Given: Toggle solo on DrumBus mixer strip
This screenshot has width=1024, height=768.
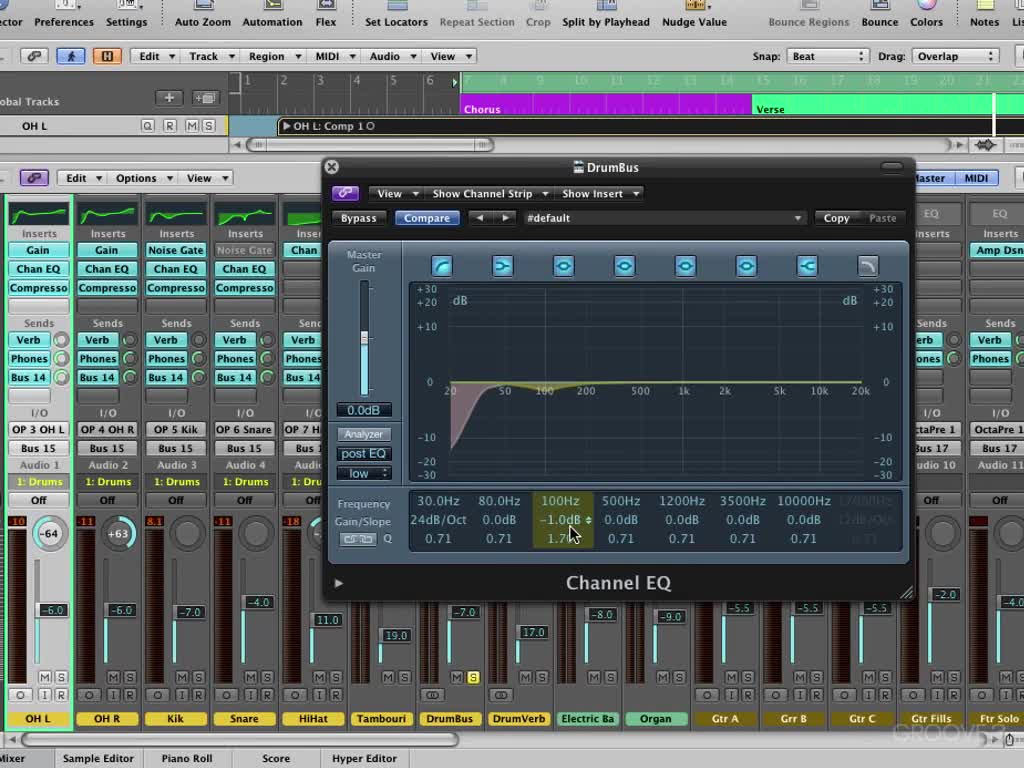Looking at the screenshot, I should coord(473,678).
